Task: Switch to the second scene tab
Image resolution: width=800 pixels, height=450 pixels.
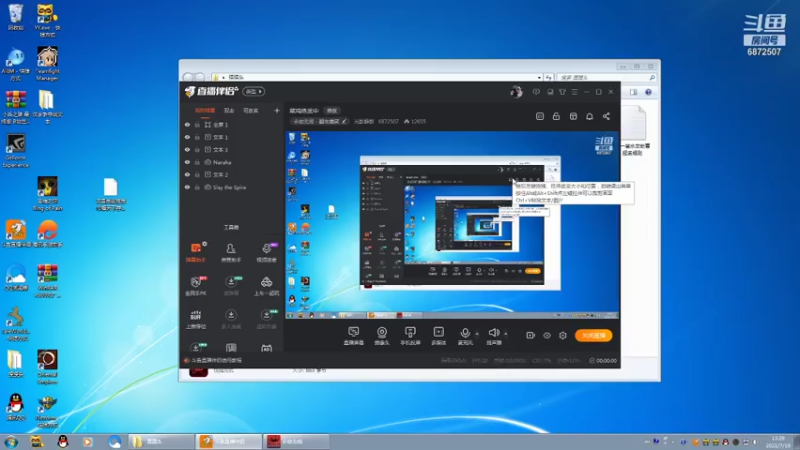Action: (x=229, y=111)
